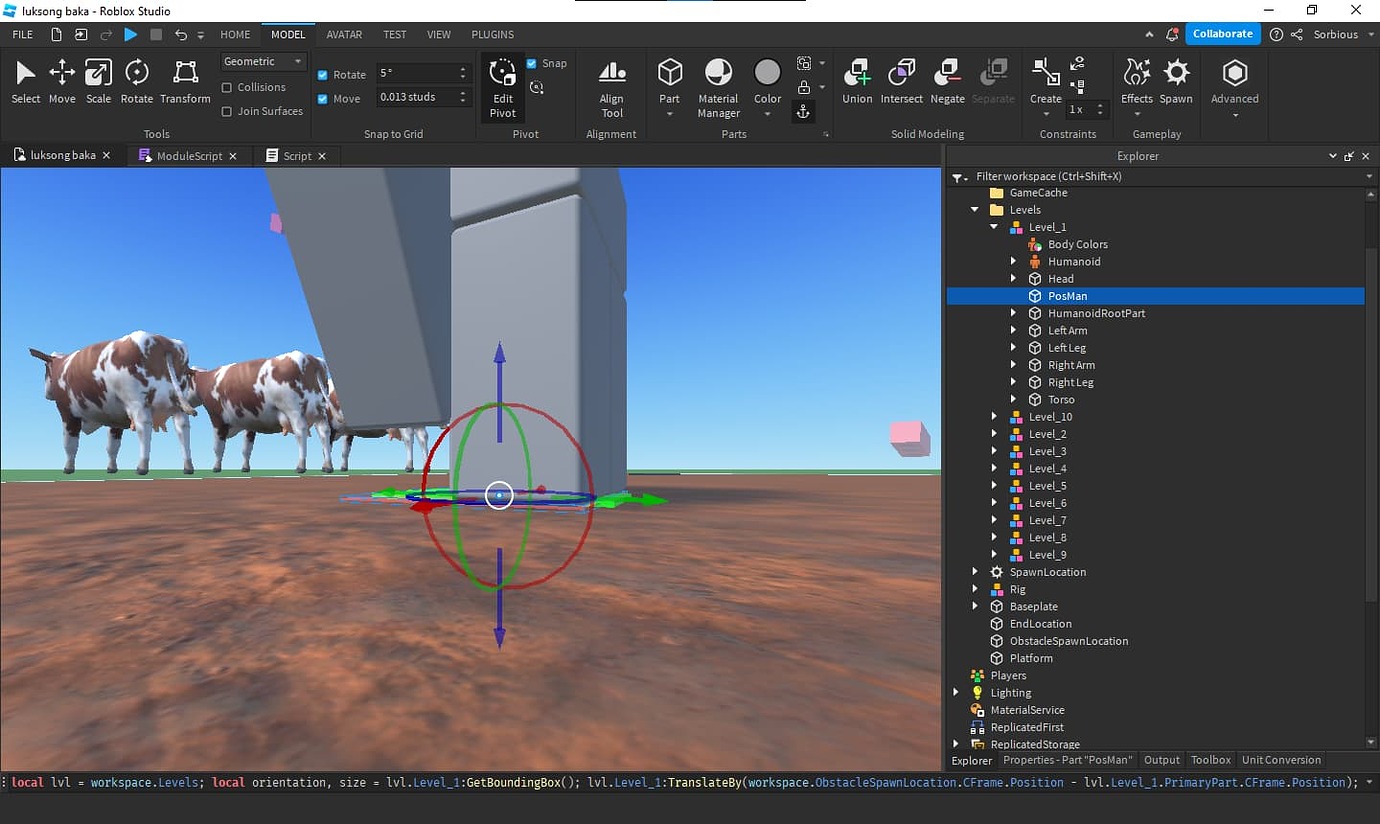This screenshot has height=824, width=1380.
Task: Perform a Union solid modeling operation
Action: (x=857, y=80)
